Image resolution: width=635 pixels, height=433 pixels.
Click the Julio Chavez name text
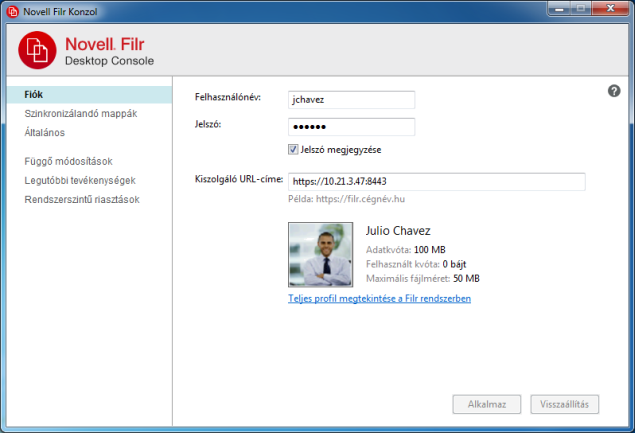coord(398,230)
